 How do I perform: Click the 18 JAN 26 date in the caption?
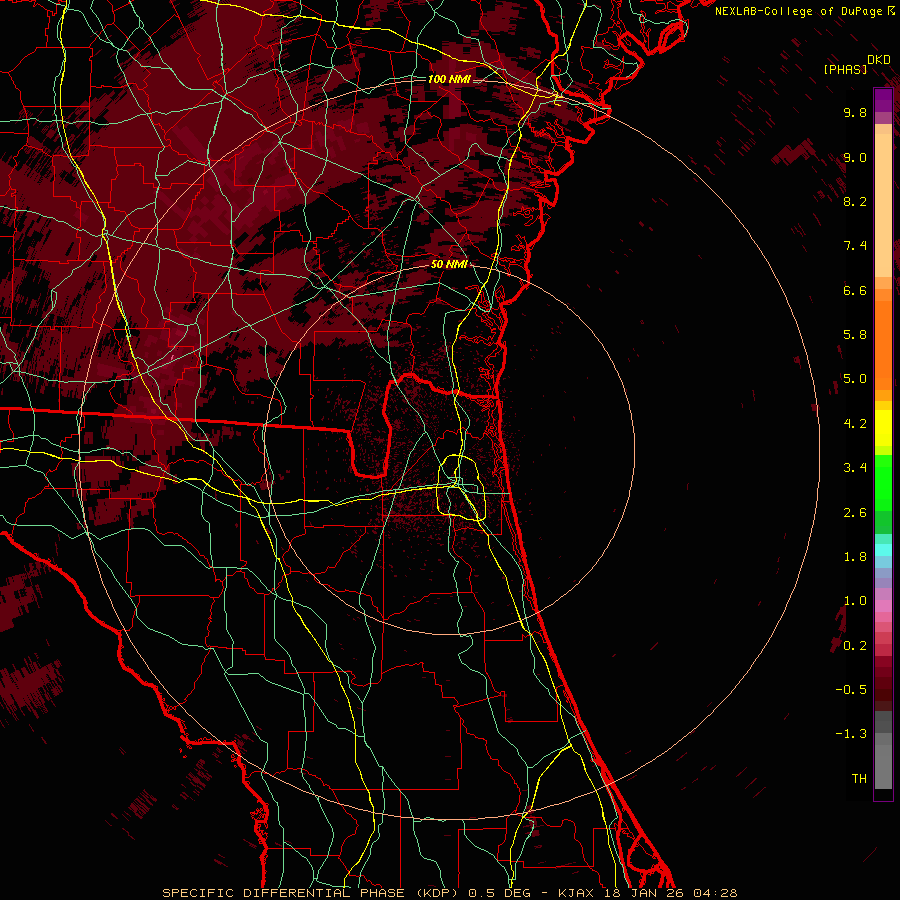point(645,893)
